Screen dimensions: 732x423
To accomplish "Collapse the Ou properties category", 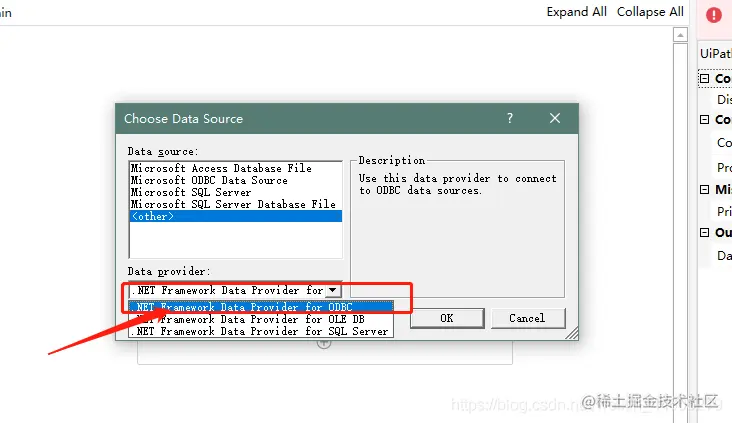I will click(x=704, y=233).
